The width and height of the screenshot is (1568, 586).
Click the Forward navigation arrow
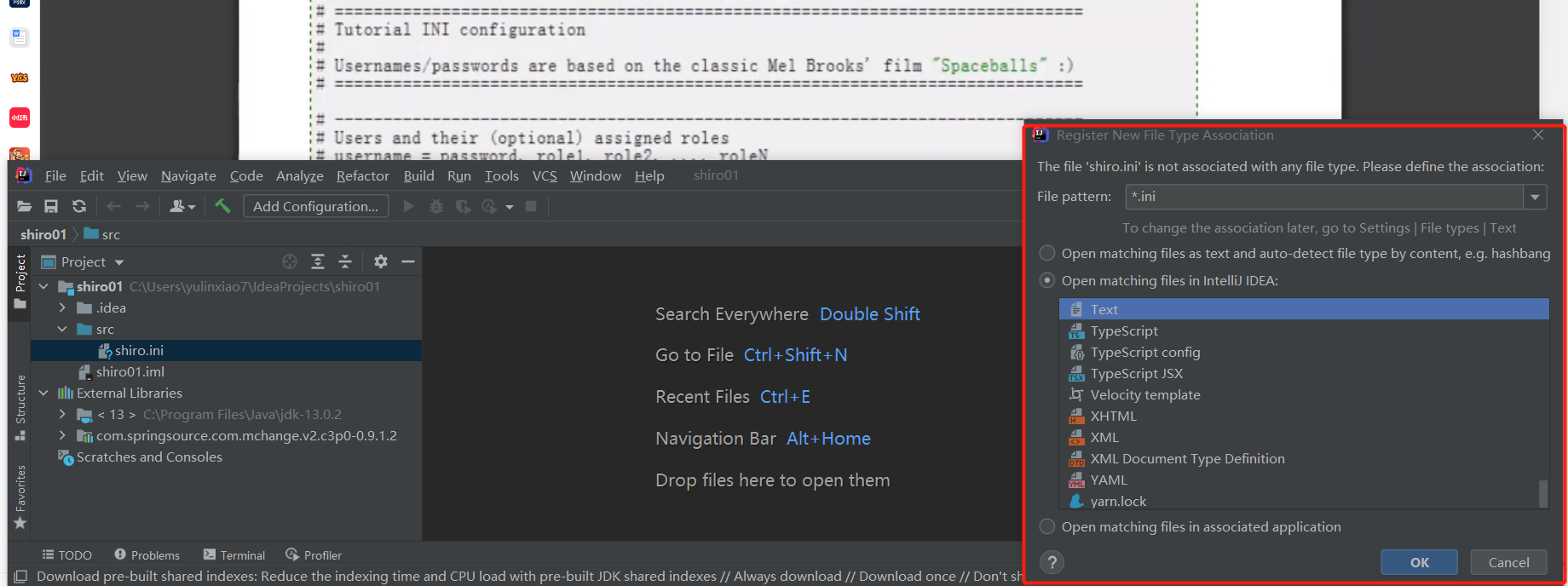[142, 206]
